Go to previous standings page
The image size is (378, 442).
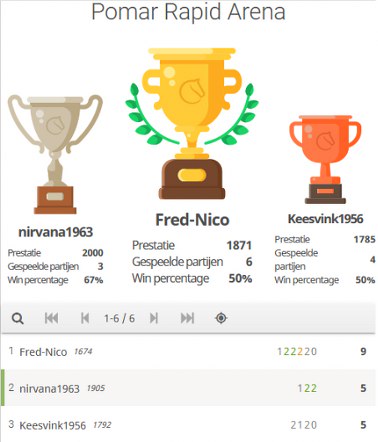tap(85, 318)
